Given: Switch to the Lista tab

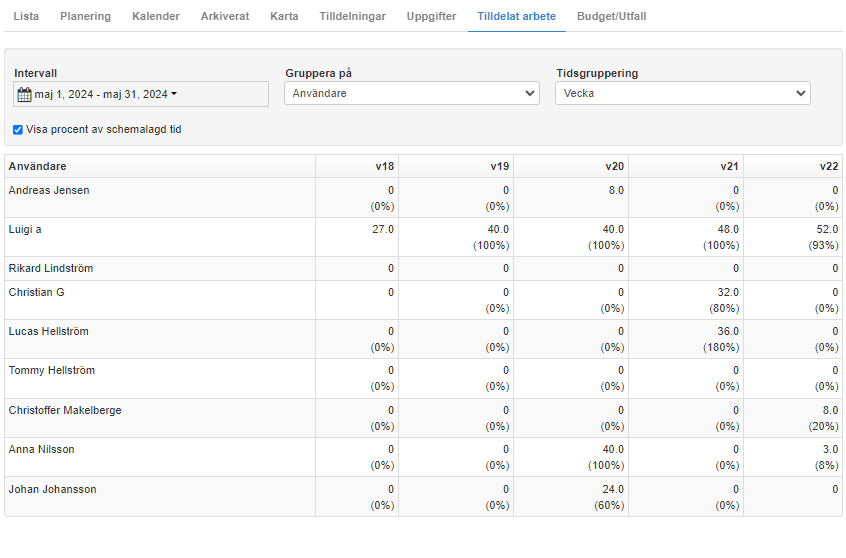Looking at the screenshot, I should pyautogui.click(x=26, y=16).
